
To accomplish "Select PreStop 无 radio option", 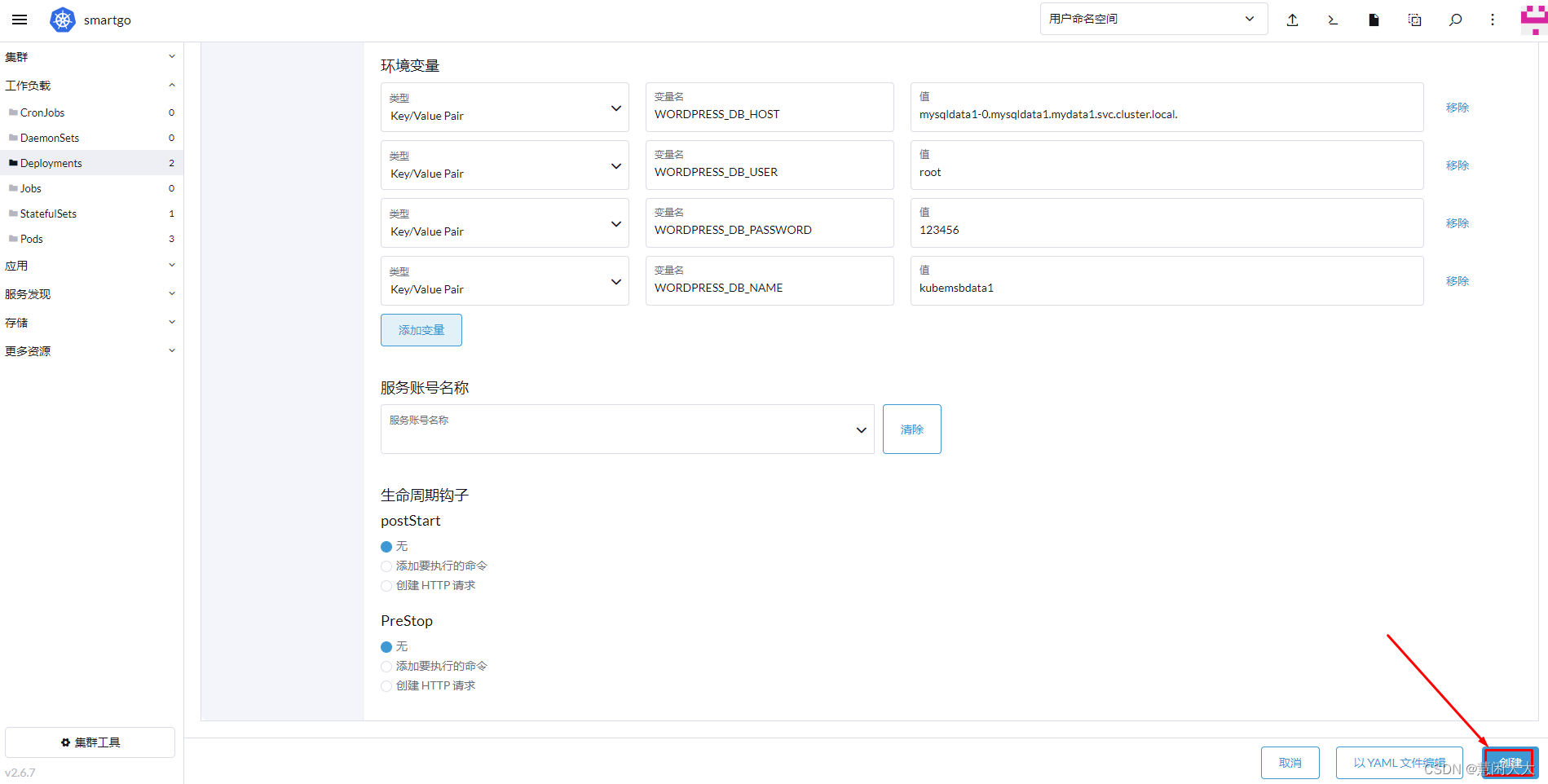I will click(x=386, y=647).
